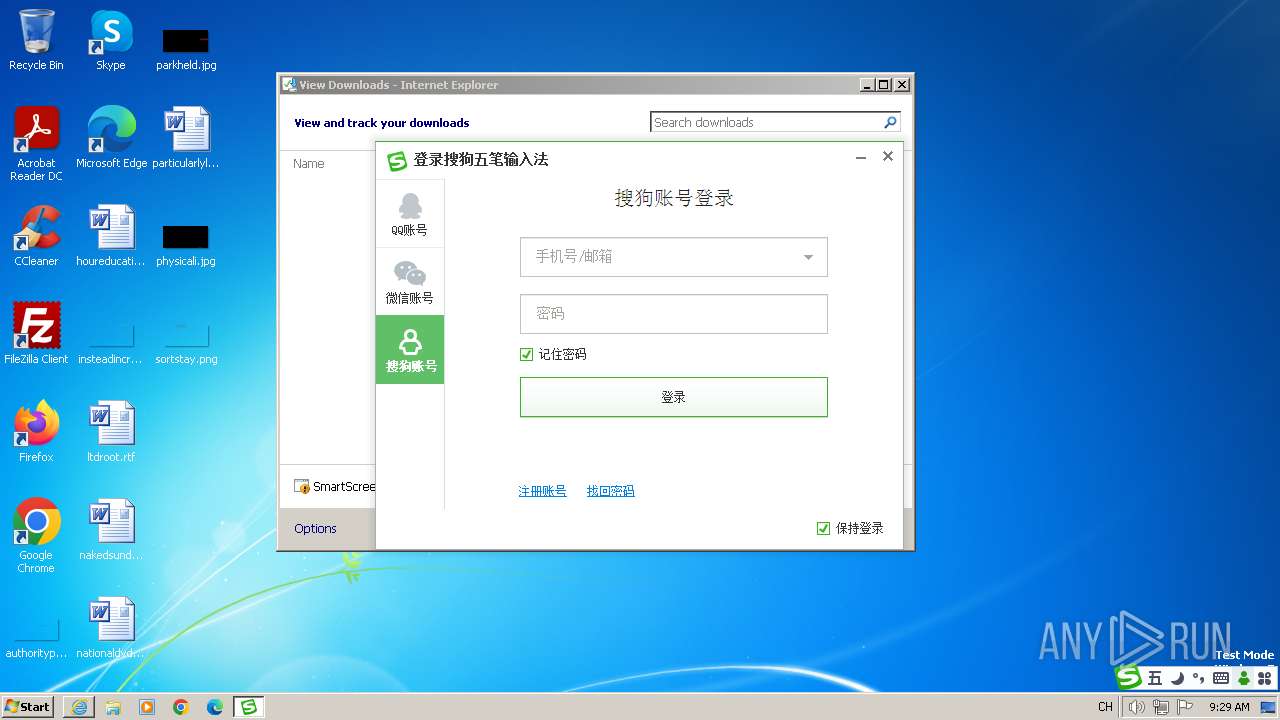Open the Start menu
The image size is (1280, 720).
[28, 707]
